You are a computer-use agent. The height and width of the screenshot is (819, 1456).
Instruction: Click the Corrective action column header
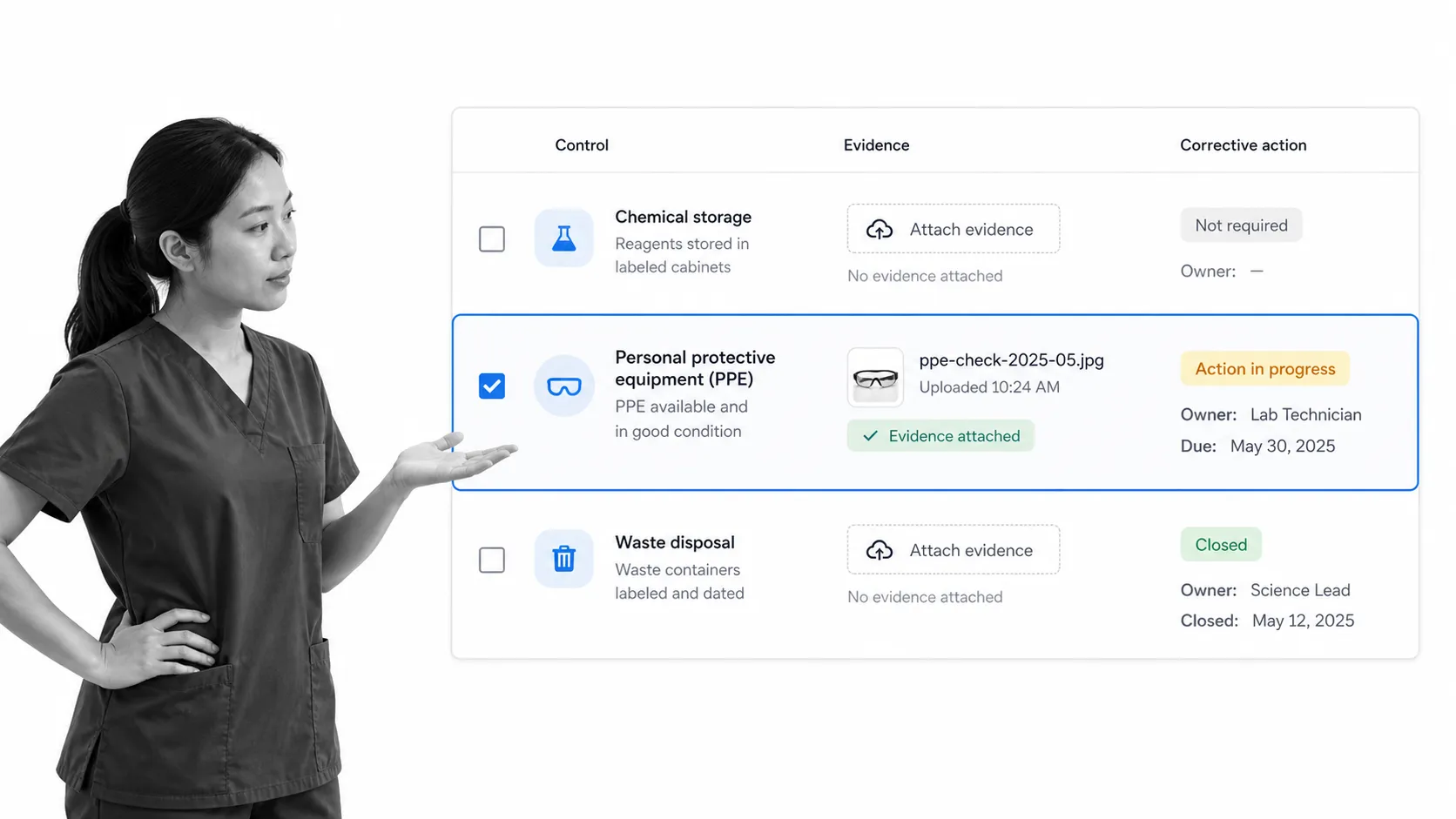1243,145
